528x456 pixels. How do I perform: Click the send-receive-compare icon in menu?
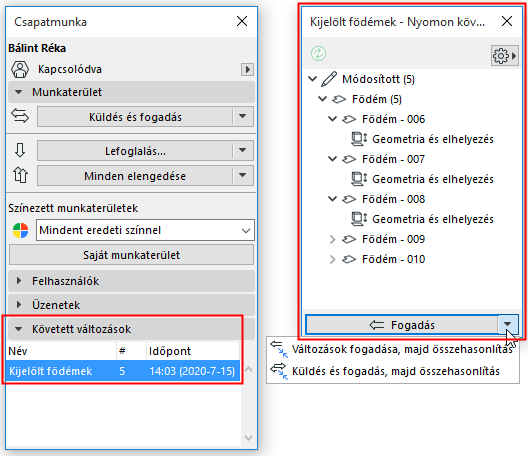point(279,371)
